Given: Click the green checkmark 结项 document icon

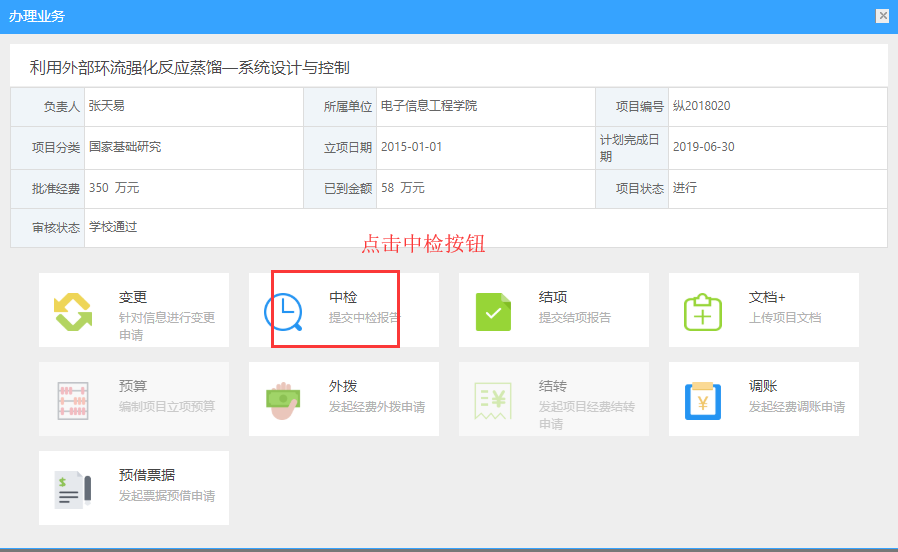Looking at the screenshot, I should click(493, 311).
